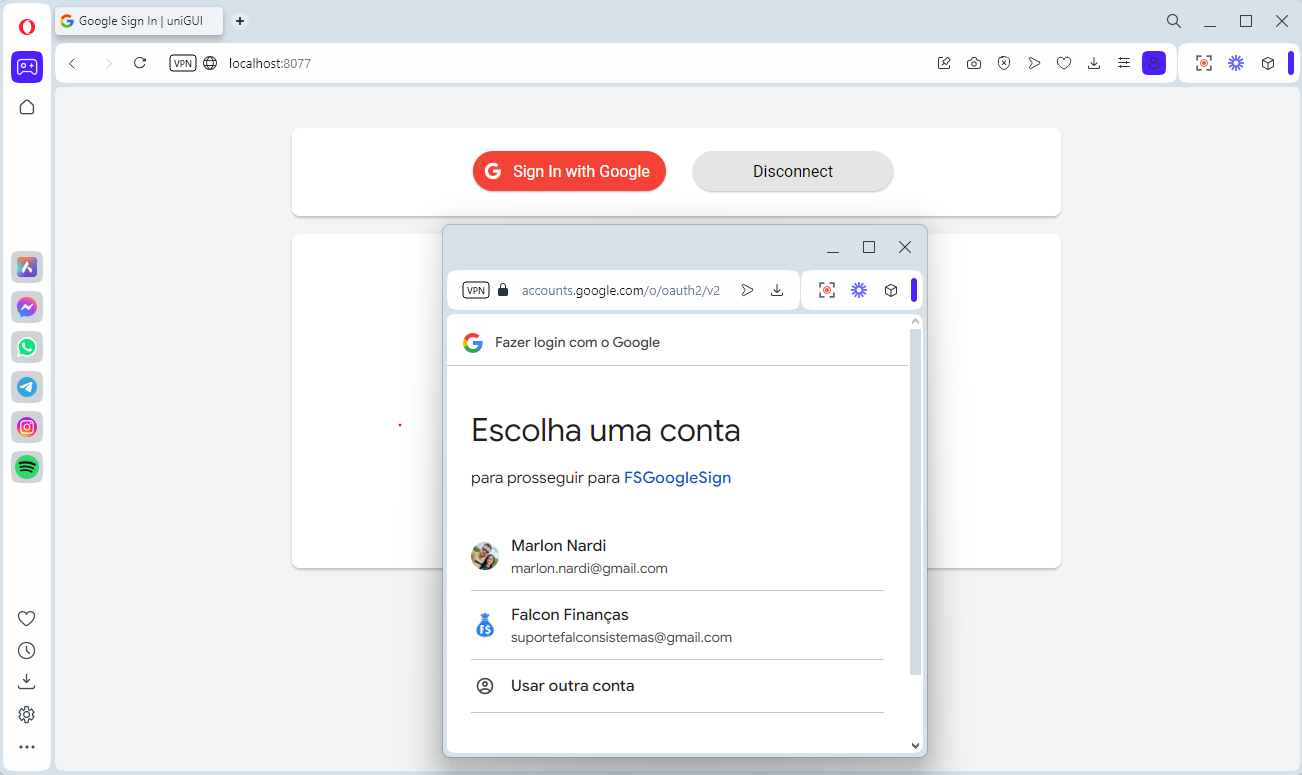
Task: Open history clock in the sidebar
Action: (27, 651)
